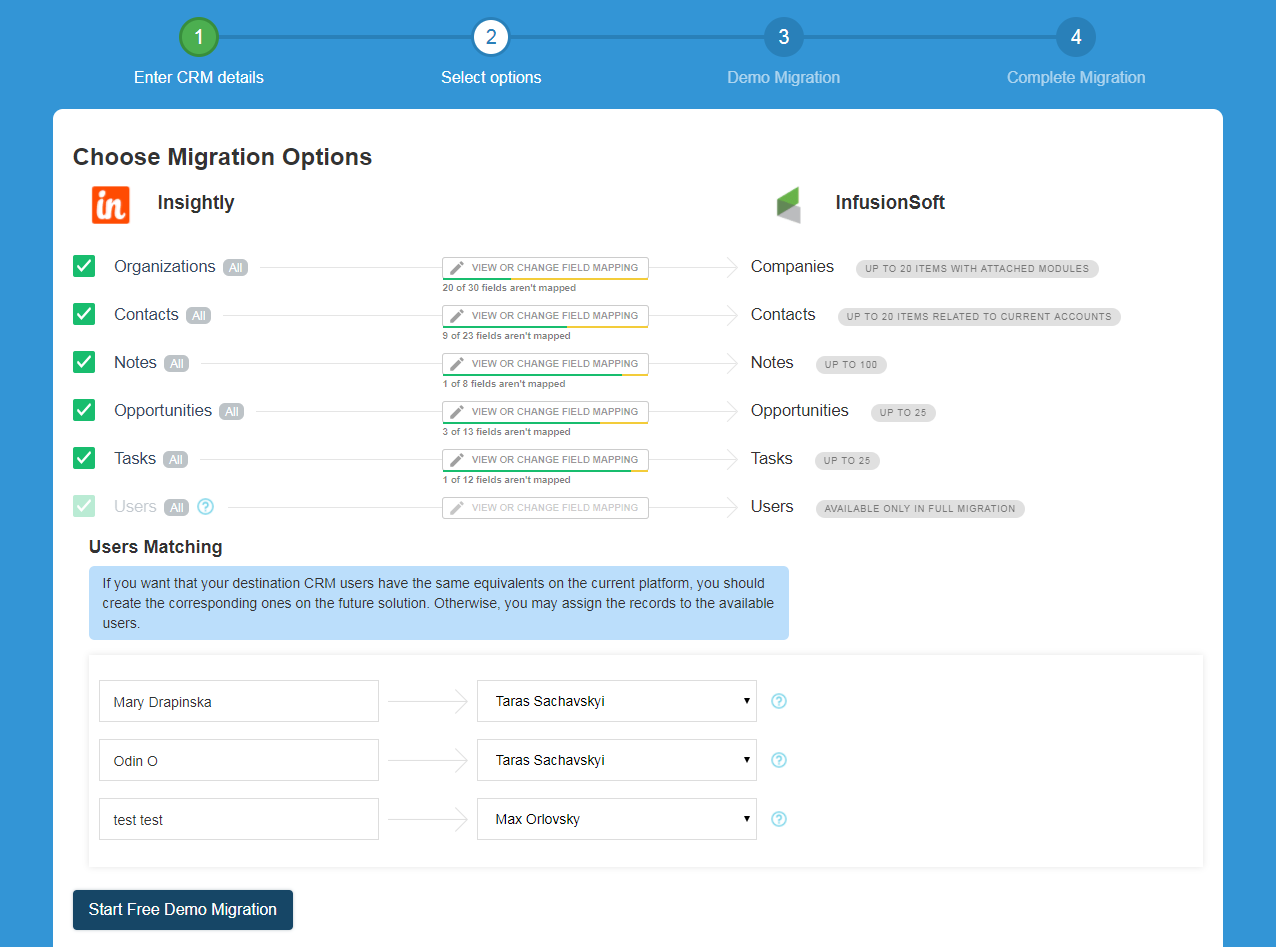Click 'Up to 20 items with attached modules' badge

[x=977, y=269]
